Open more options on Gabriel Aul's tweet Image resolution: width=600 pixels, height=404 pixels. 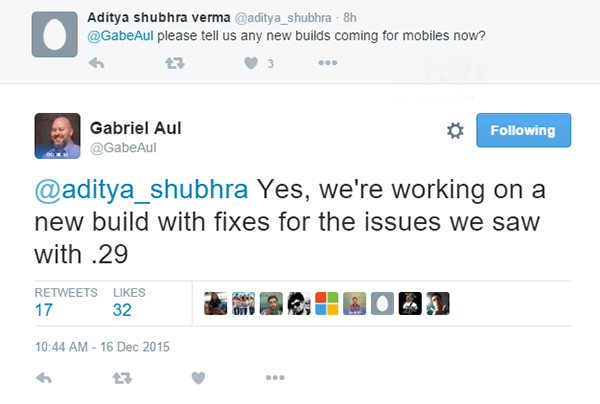pyautogui.click(x=275, y=378)
